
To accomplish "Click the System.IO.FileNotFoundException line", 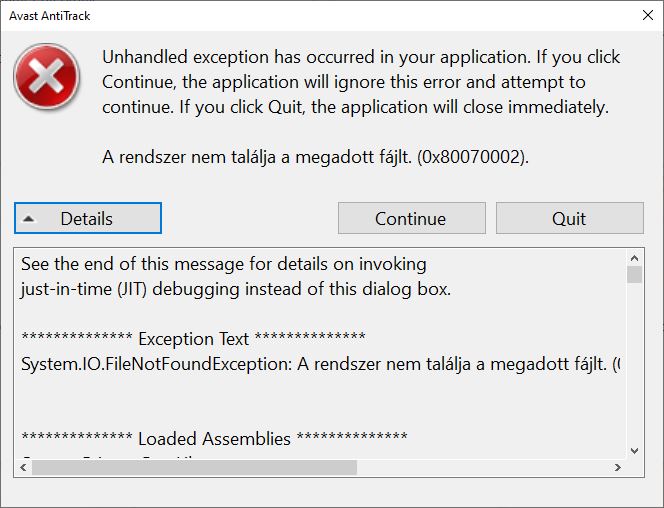I will point(321,364).
